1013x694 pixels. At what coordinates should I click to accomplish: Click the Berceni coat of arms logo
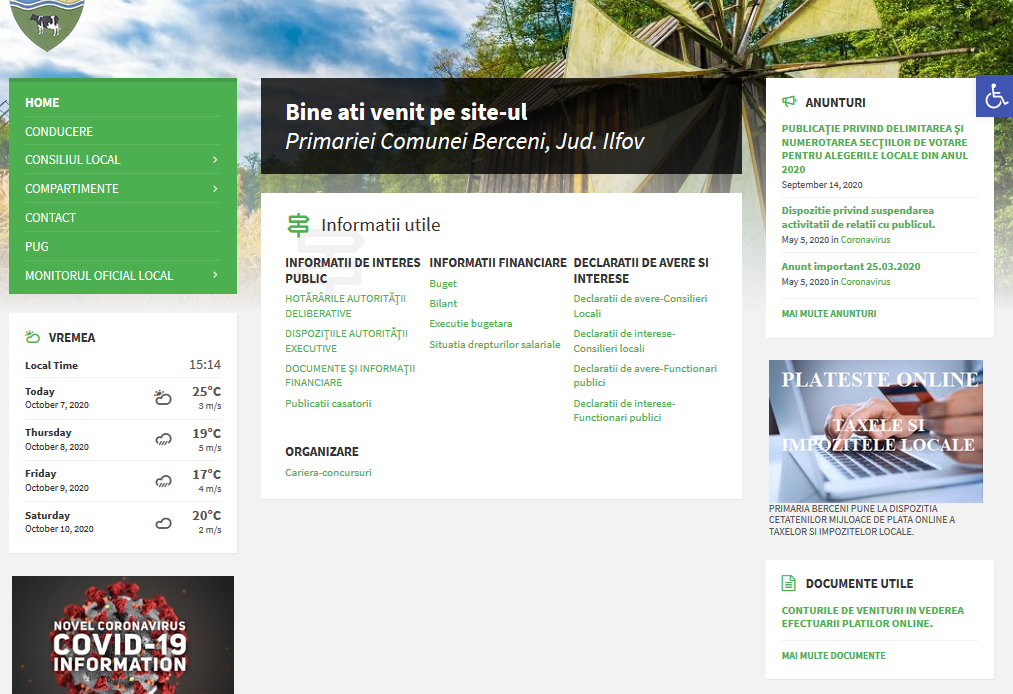point(47,22)
